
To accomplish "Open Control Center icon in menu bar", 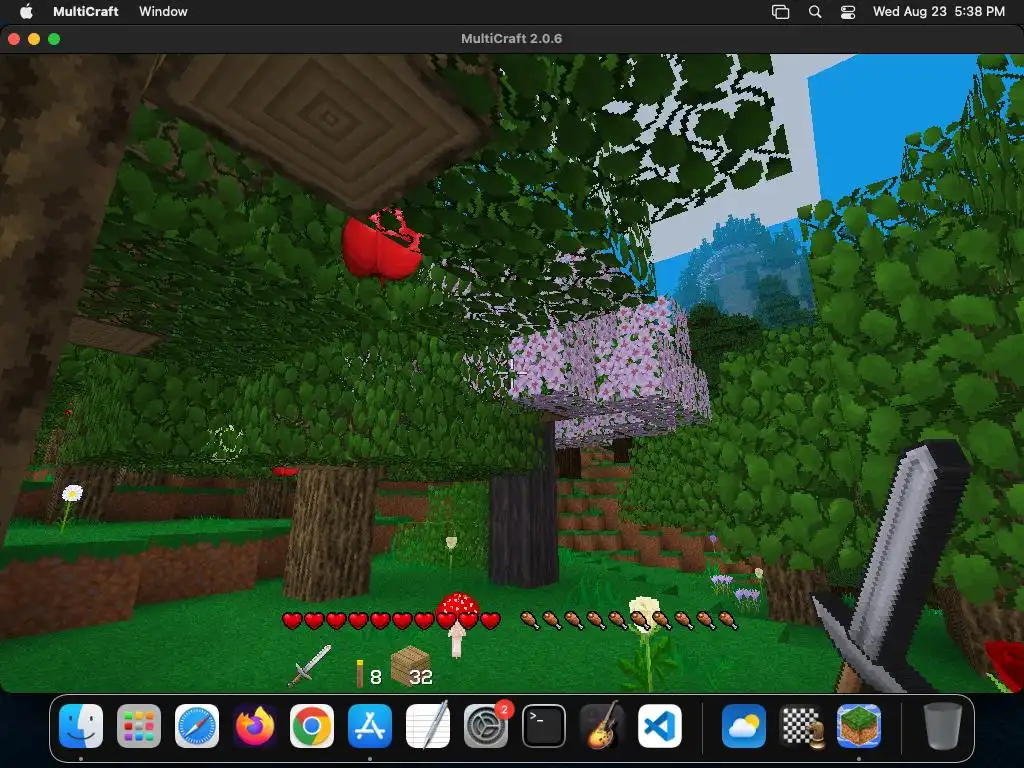I will point(848,12).
